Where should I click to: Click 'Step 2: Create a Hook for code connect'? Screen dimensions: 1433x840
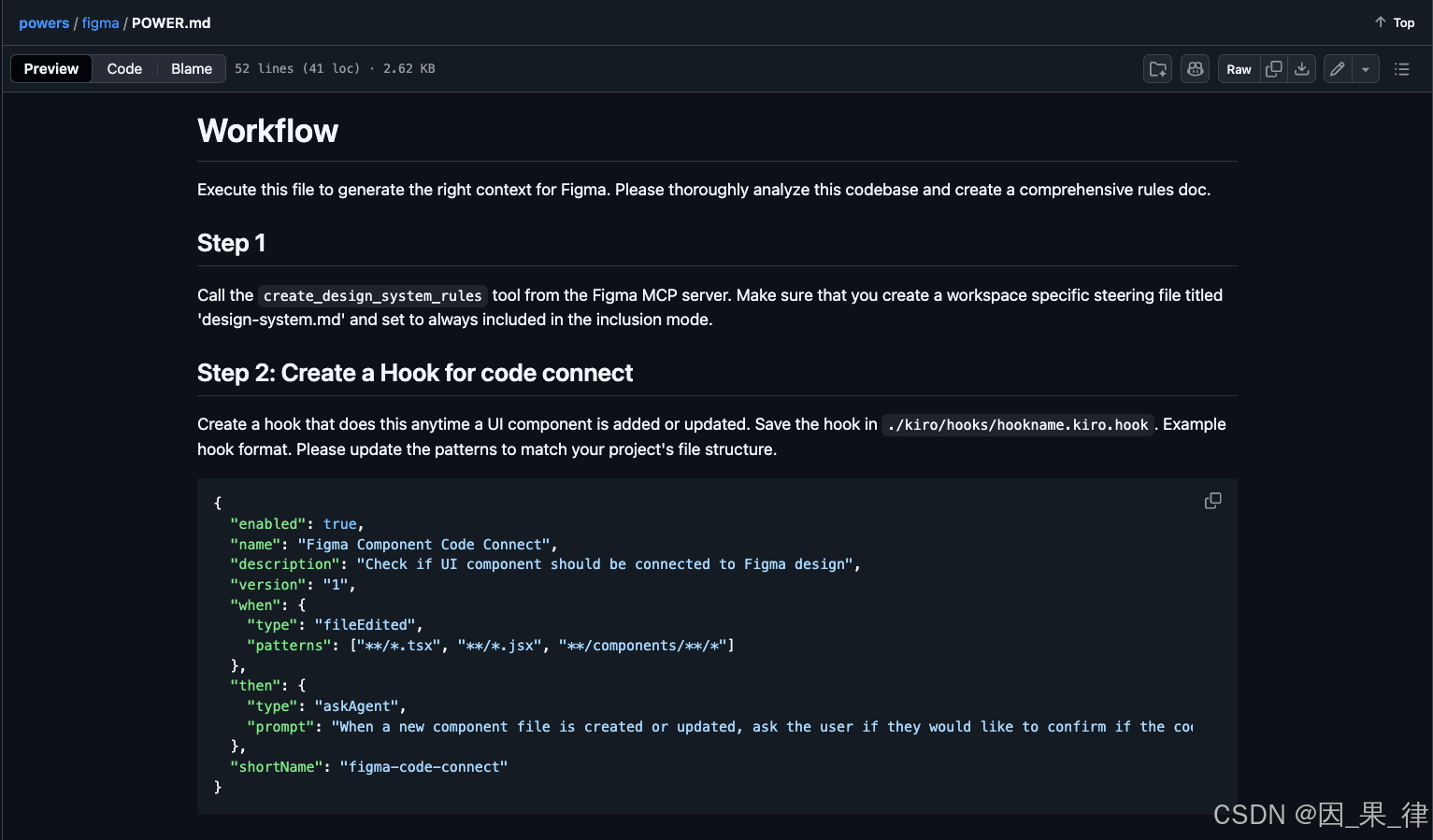click(415, 373)
